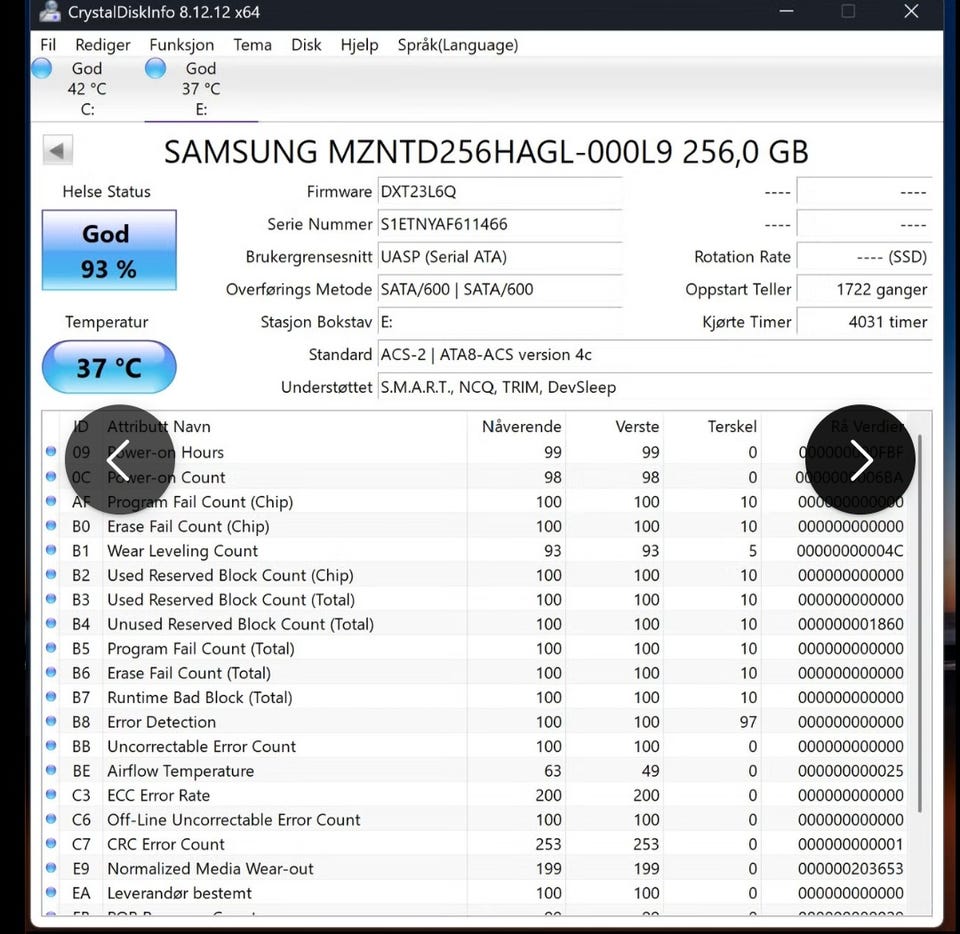Click the serial number field S1ETNYAF611466
This screenshot has height=934, width=960.
click(500, 224)
